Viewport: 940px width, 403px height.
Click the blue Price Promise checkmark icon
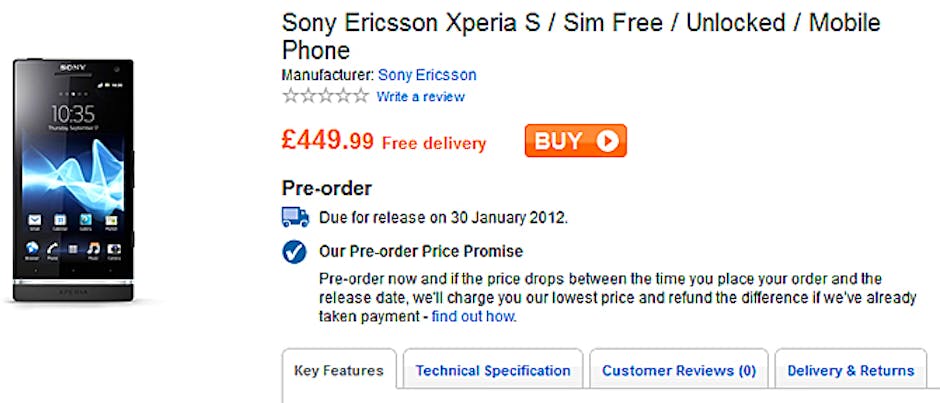pyautogui.click(x=294, y=252)
